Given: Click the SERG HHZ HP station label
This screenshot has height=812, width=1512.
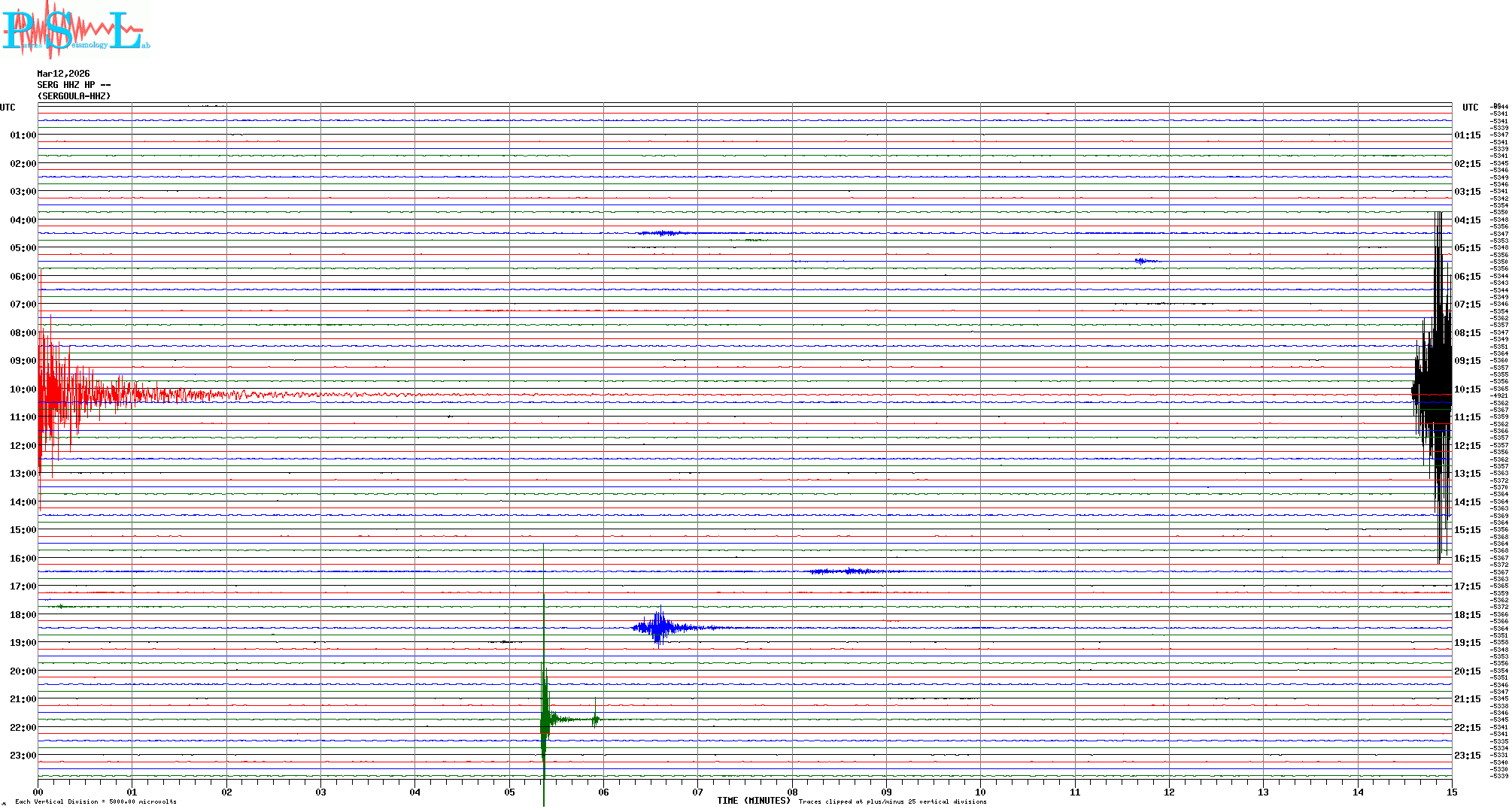Looking at the screenshot, I should [74, 85].
